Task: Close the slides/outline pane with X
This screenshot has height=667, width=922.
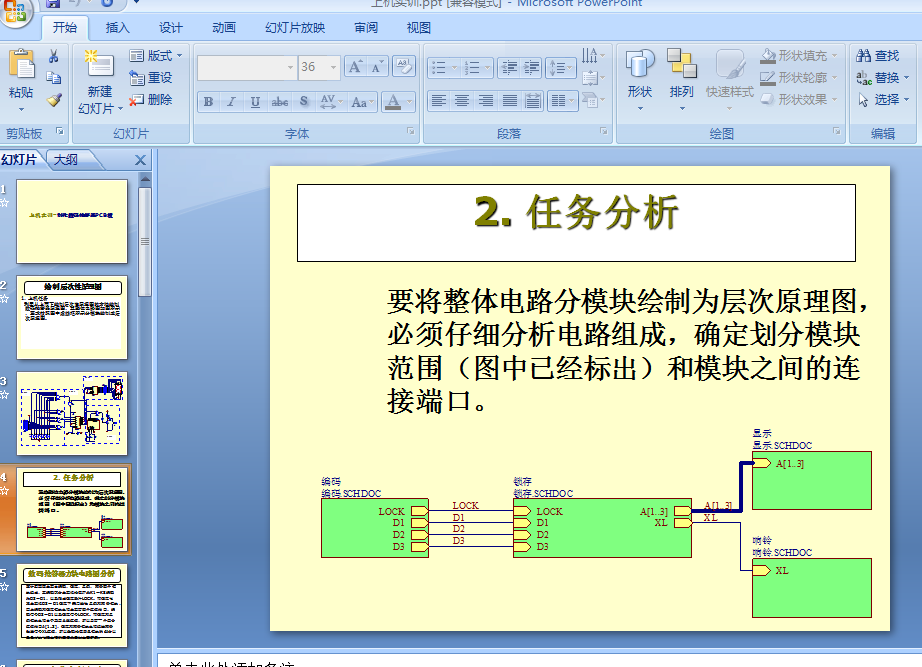Action: click(x=140, y=160)
